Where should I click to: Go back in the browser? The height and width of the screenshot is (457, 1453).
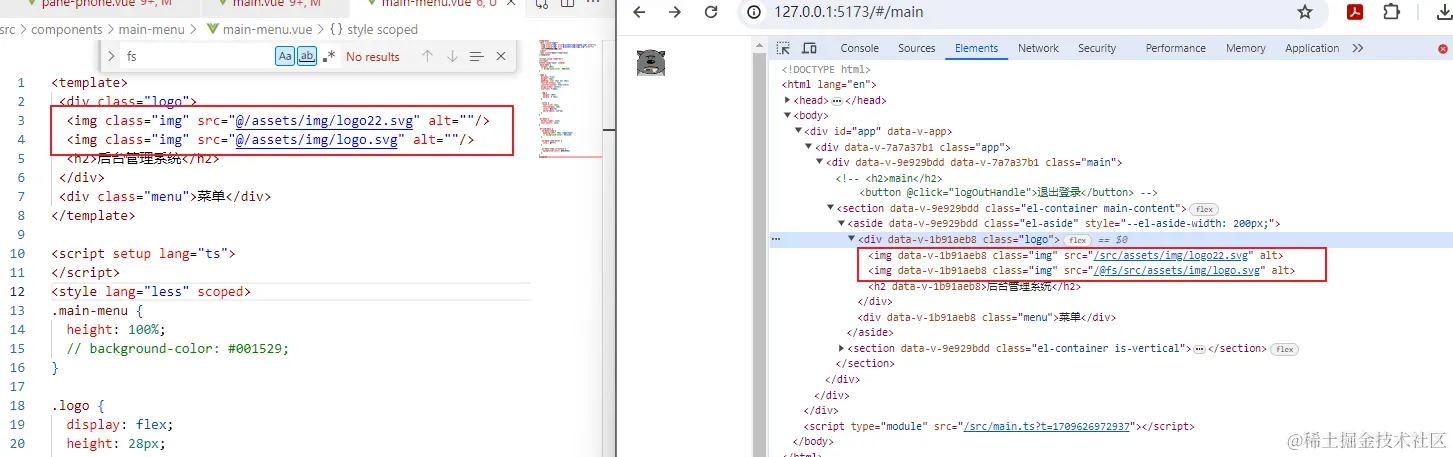(640, 12)
